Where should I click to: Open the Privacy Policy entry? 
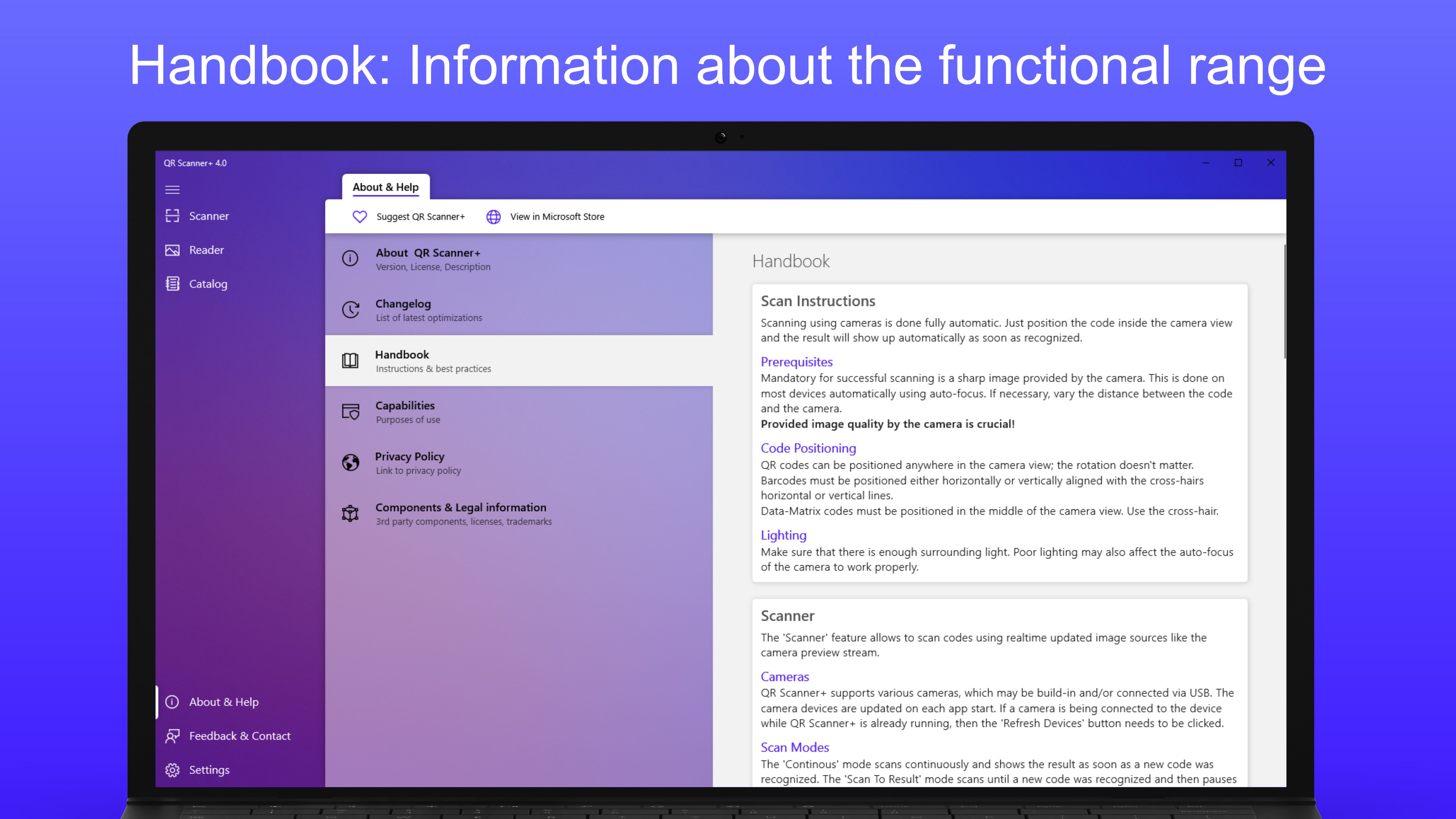pos(410,462)
